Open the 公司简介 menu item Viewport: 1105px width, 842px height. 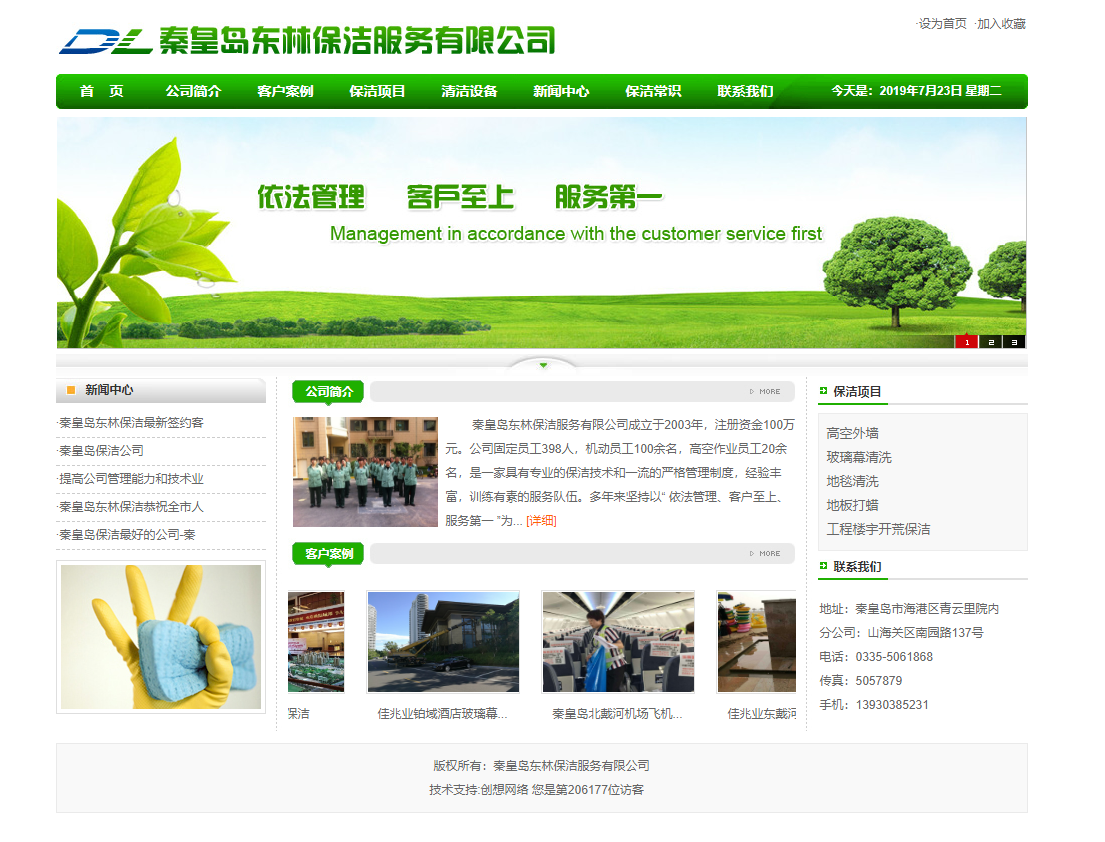click(193, 91)
